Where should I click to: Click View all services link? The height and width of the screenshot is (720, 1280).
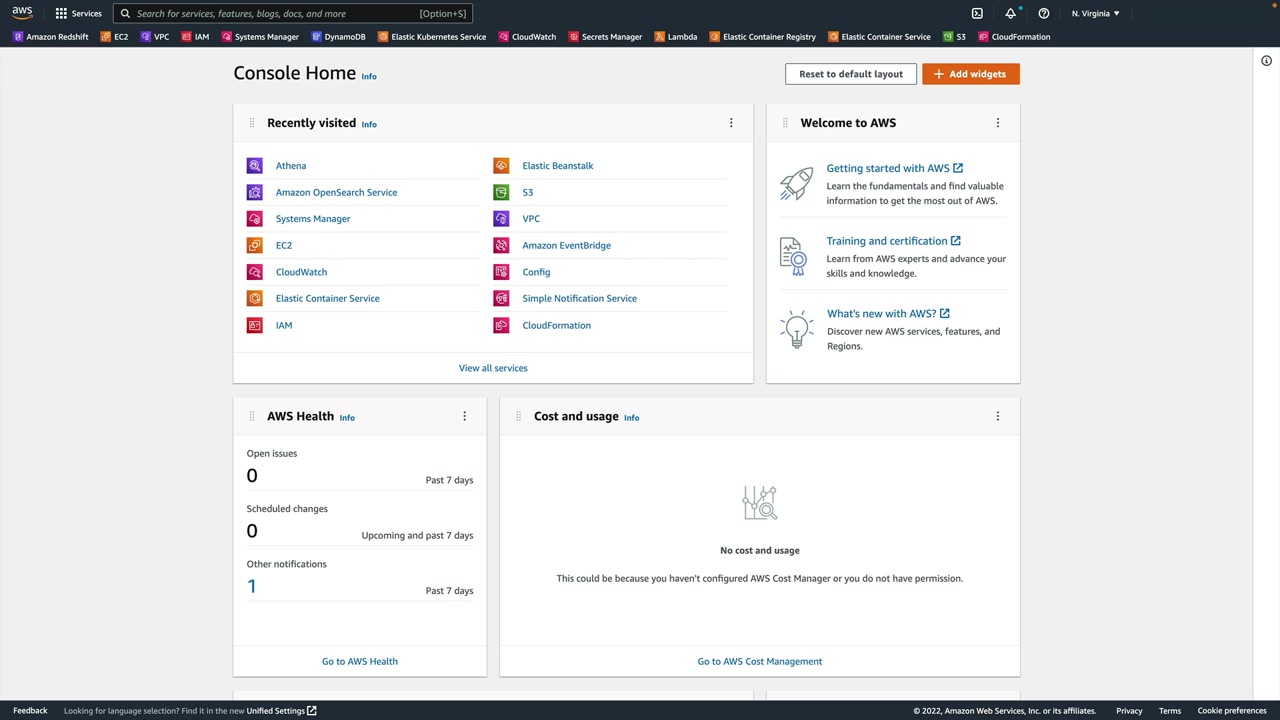493,368
